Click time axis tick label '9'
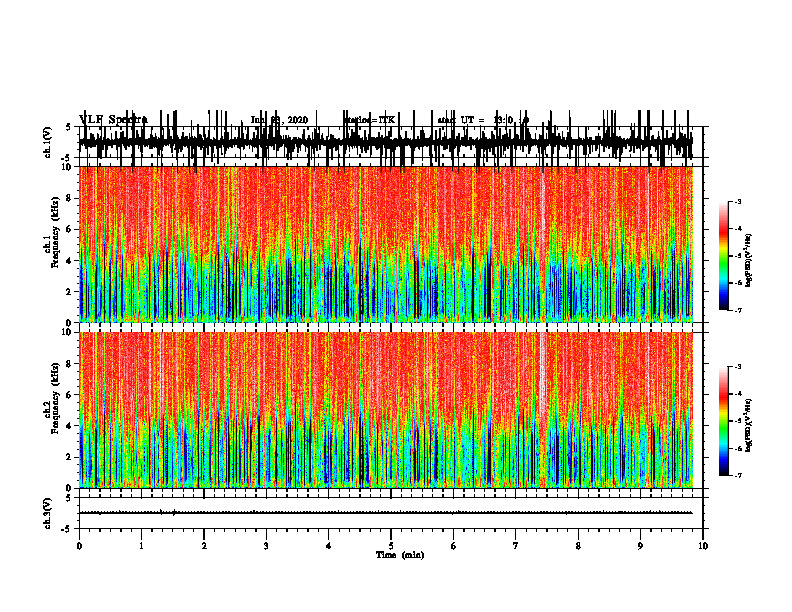 640,546
